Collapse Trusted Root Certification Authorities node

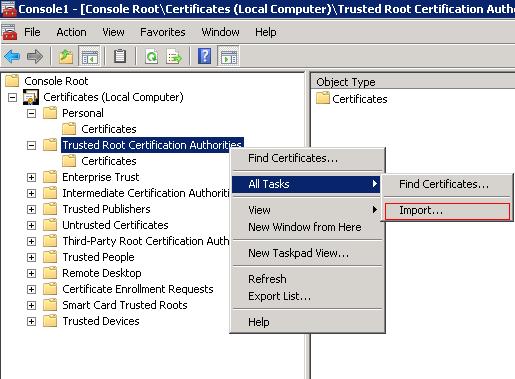pyautogui.click(x=31, y=145)
